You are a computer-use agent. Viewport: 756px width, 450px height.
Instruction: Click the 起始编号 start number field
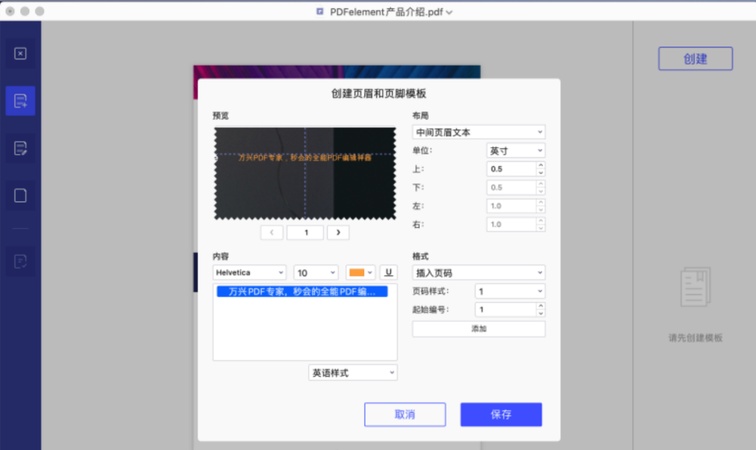[x=505, y=310]
